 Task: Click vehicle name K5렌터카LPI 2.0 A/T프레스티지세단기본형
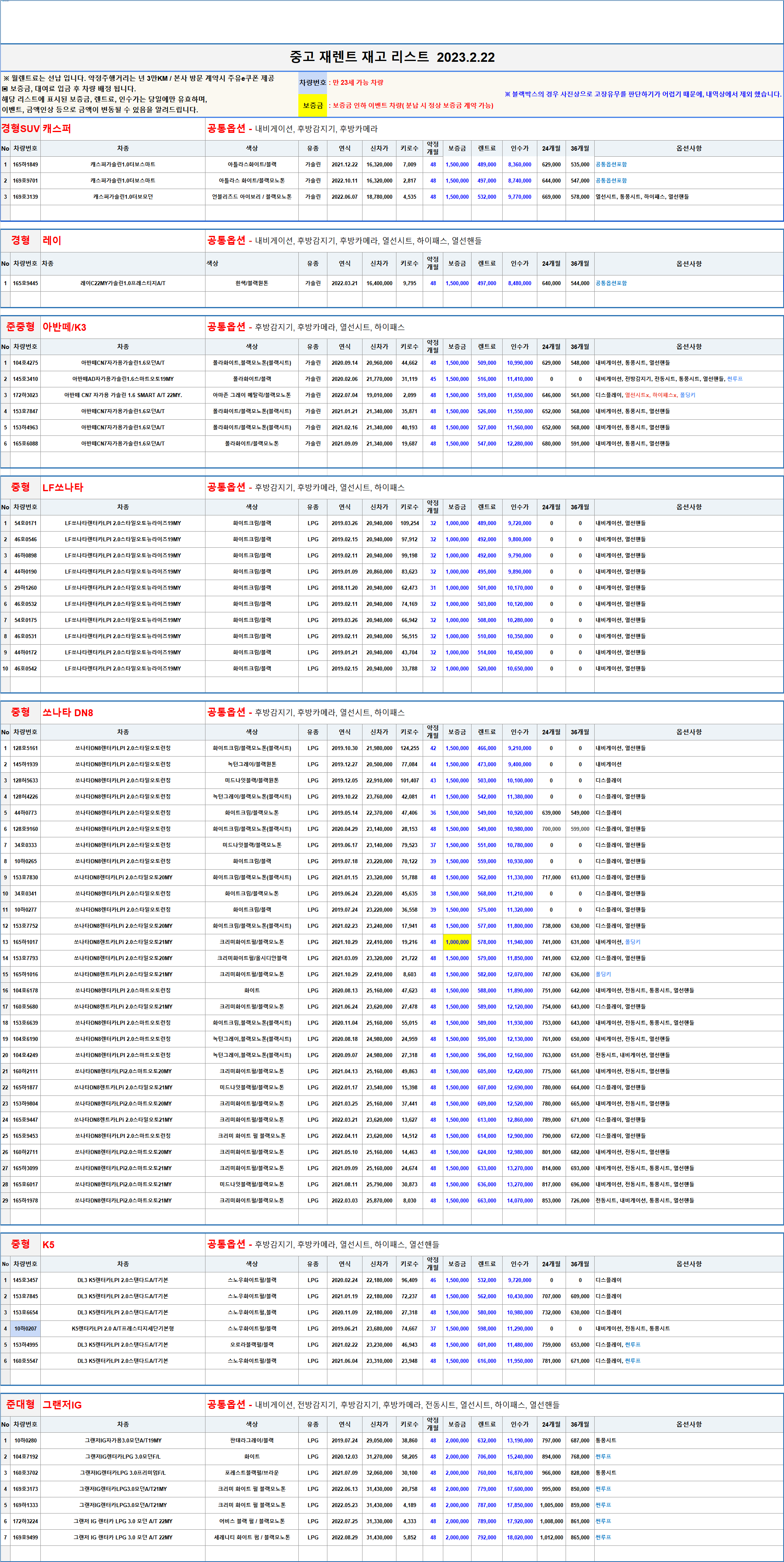[x=123, y=1329]
